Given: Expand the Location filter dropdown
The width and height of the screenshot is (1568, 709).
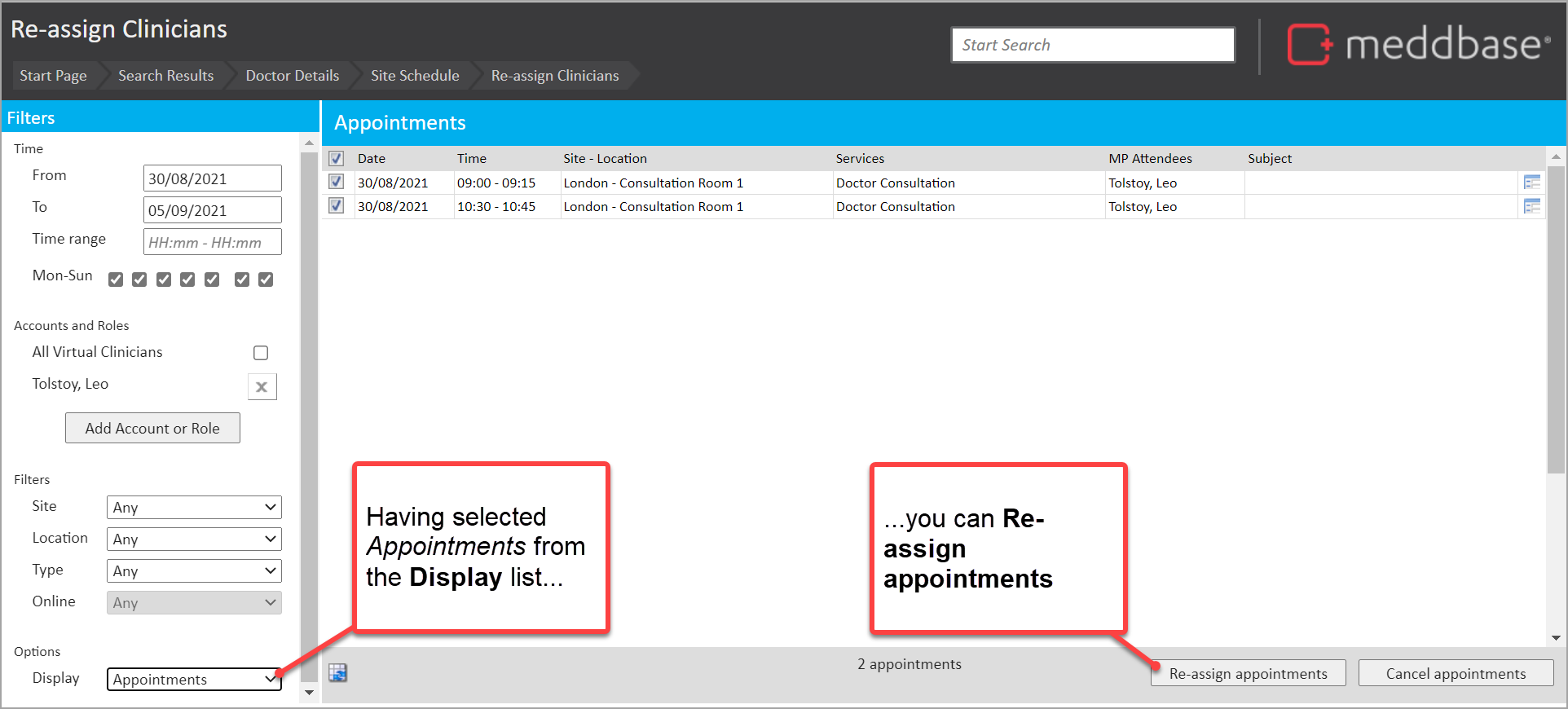Looking at the screenshot, I should [194, 539].
